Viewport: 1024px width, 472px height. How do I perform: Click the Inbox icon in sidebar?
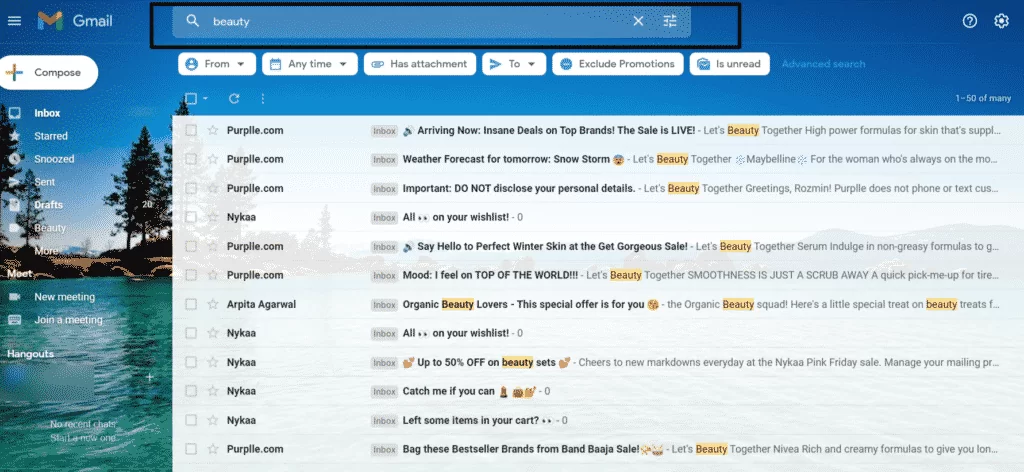pos(14,113)
